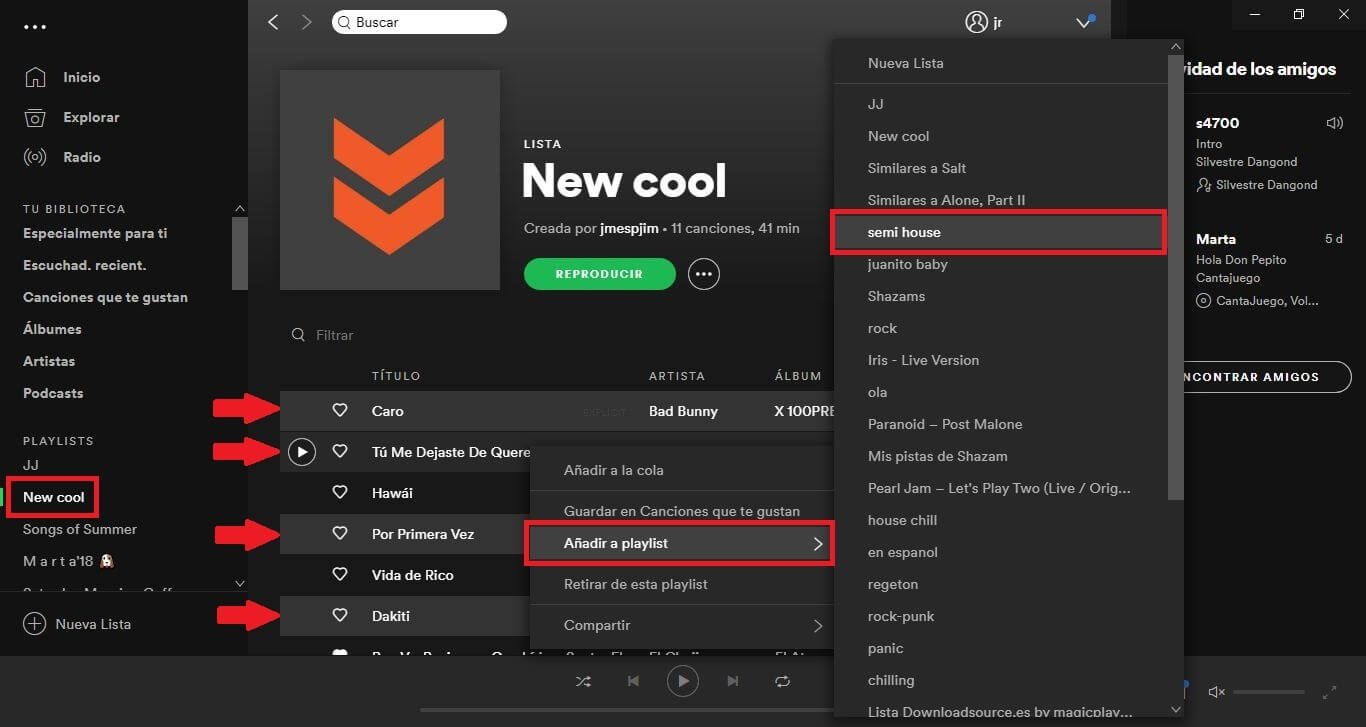
Task: Click playlist submenu scroll down arrow
Action: (x=1176, y=709)
